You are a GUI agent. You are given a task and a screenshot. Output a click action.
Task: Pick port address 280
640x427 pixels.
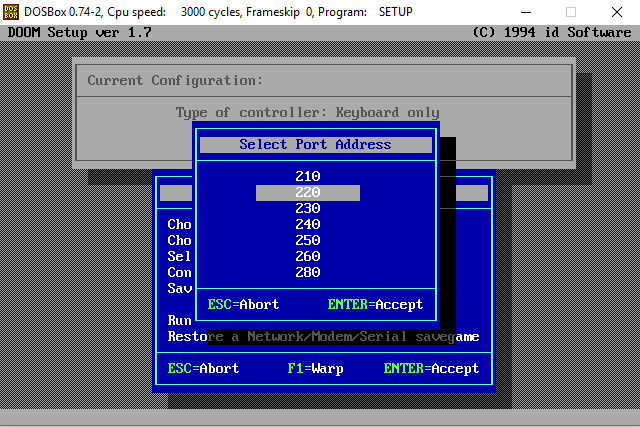pyautogui.click(x=308, y=272)
